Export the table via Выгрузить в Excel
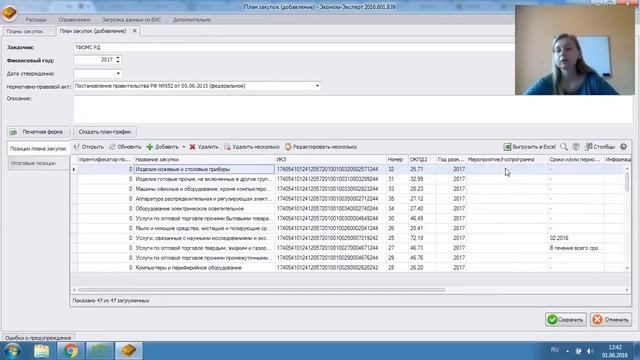The image size is (640, 360). coord(529,147)
